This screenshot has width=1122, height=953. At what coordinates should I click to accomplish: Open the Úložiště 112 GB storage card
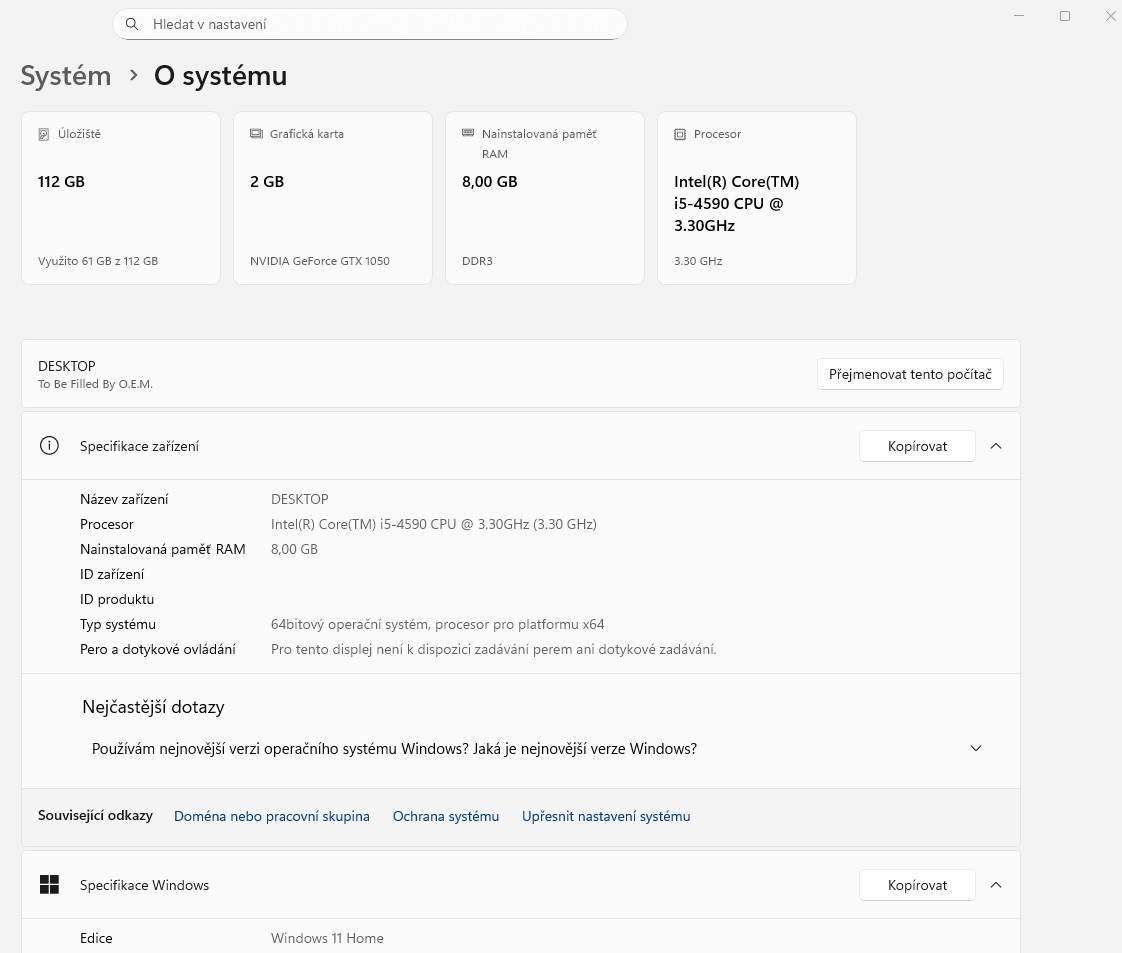[121, 198]
